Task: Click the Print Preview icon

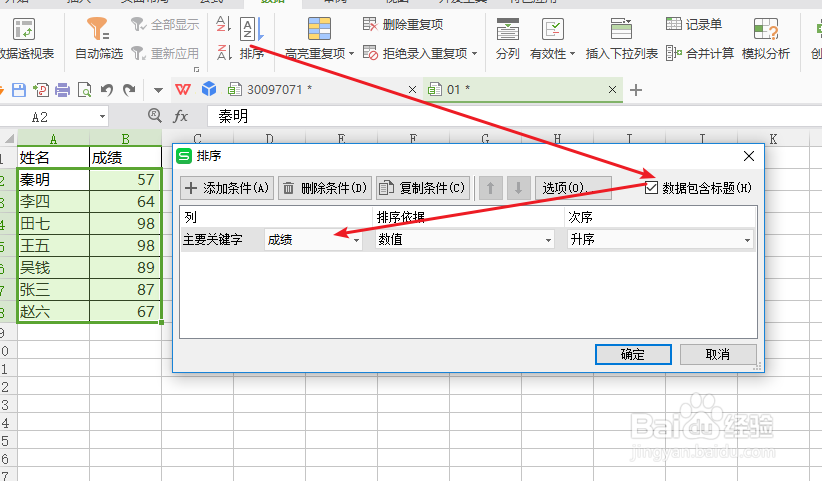Action: 84,90
